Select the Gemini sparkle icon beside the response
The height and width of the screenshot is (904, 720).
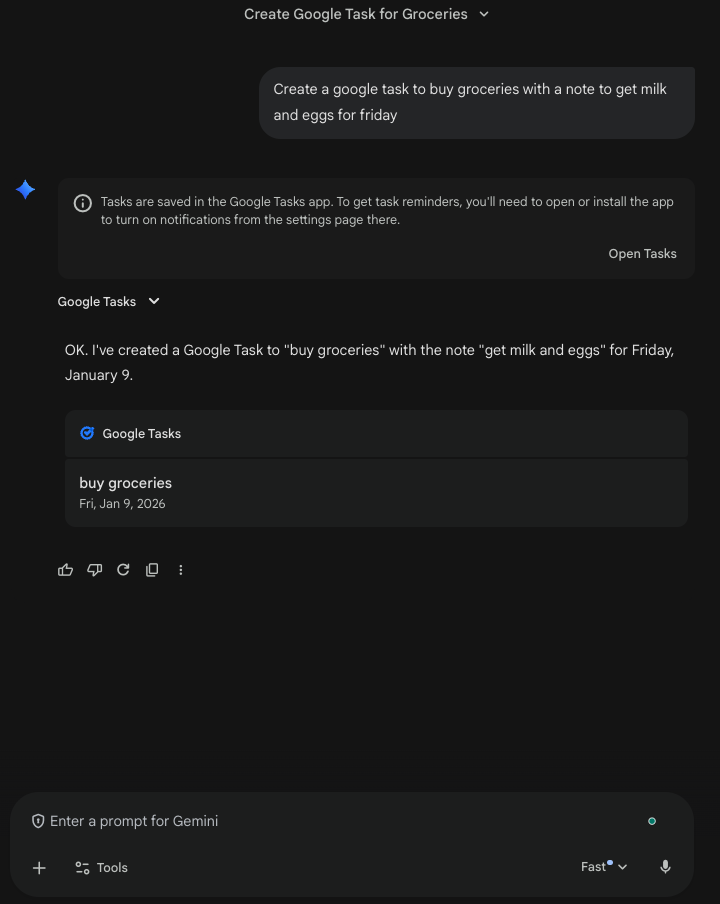pyautogui.click(x=25, y=189)
